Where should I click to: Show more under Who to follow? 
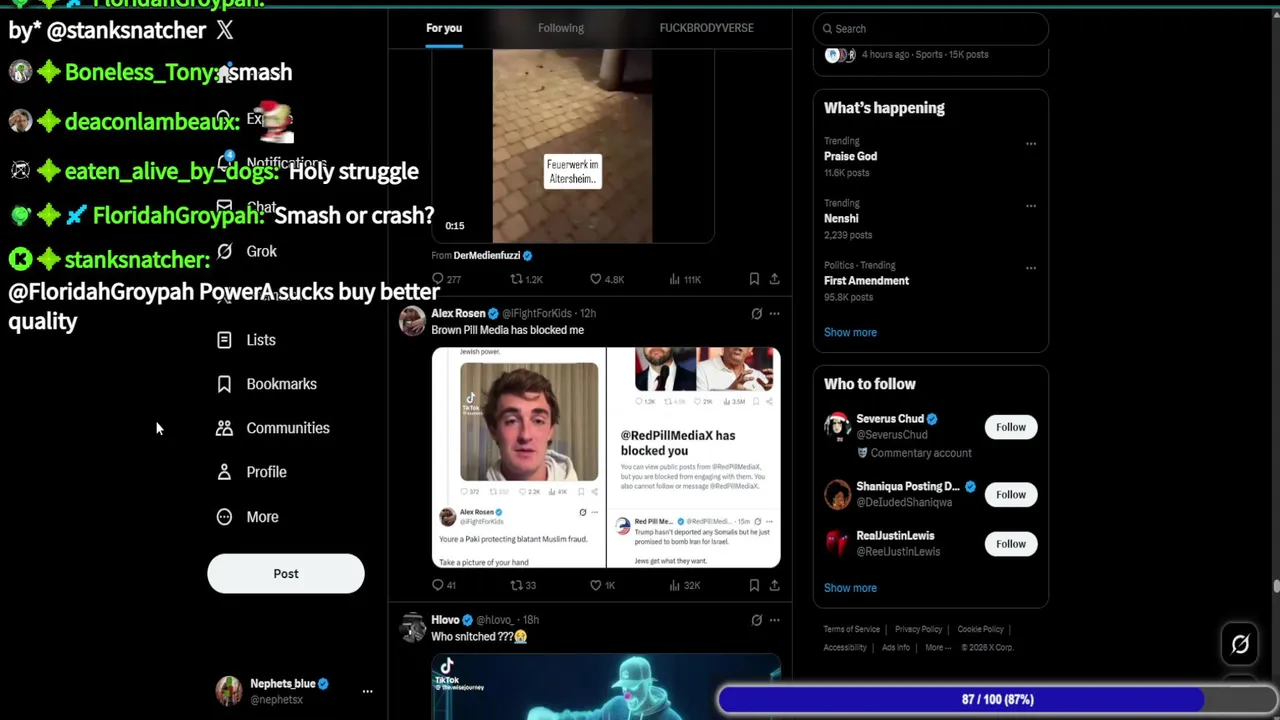pos(850,588)
